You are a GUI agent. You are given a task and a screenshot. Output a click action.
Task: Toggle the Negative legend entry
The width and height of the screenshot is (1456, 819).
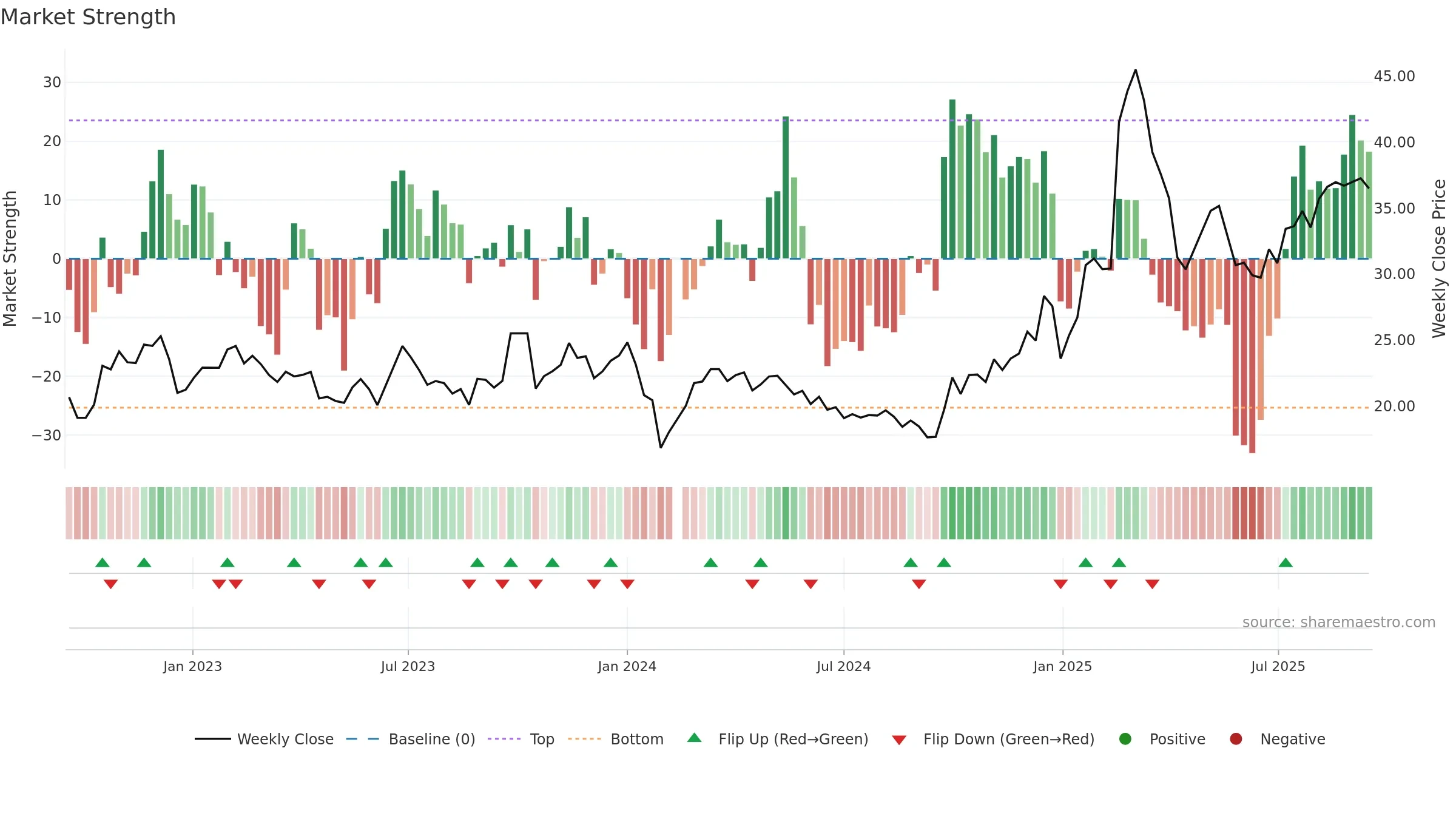click(x=1277, y=739)
